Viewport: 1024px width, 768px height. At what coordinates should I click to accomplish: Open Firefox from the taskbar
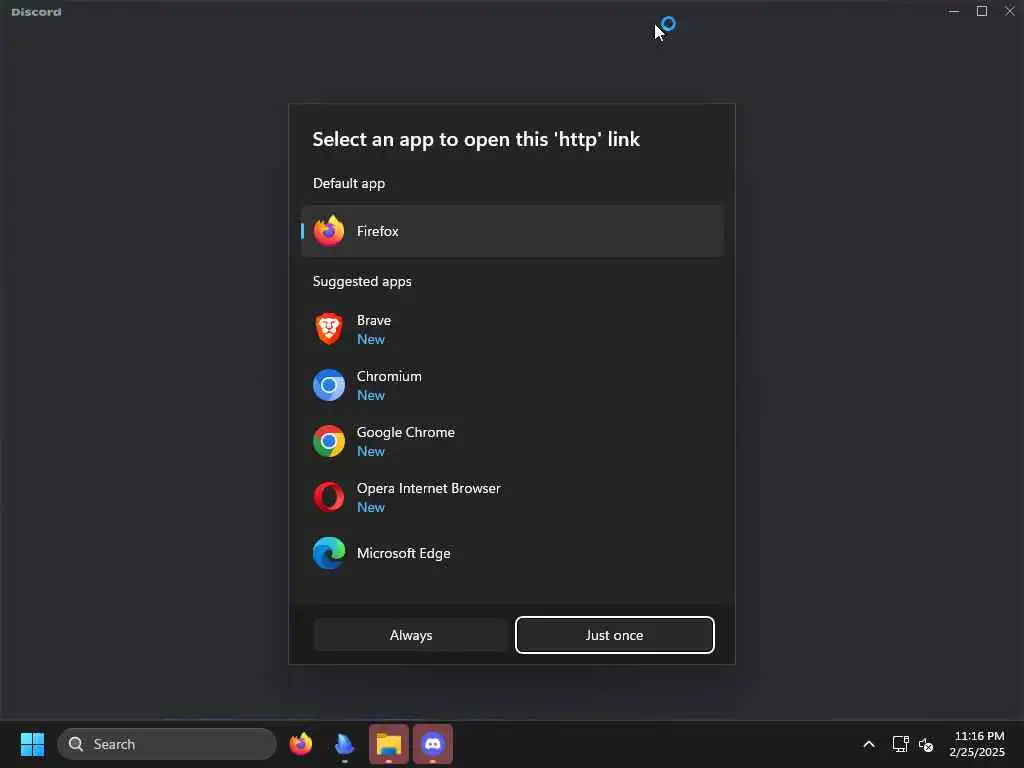click(x=300, y=744)
